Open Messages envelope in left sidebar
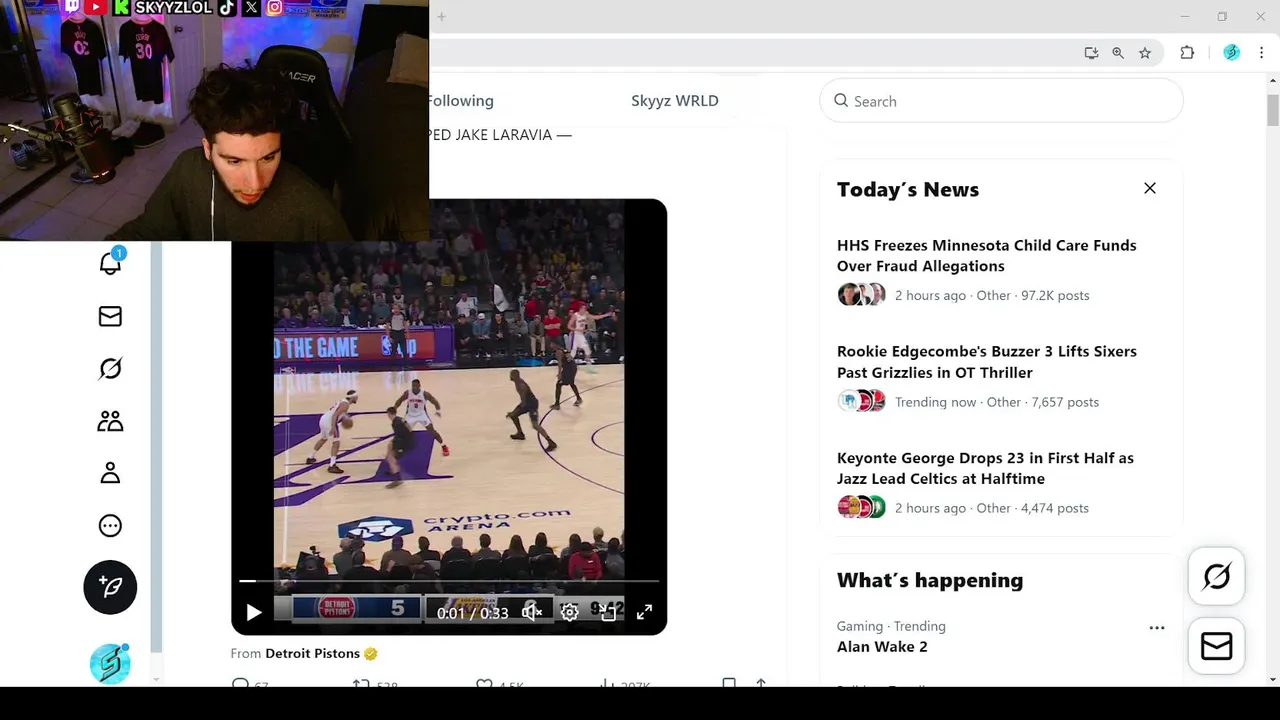1280x720 pixels. tap(110, 316)
